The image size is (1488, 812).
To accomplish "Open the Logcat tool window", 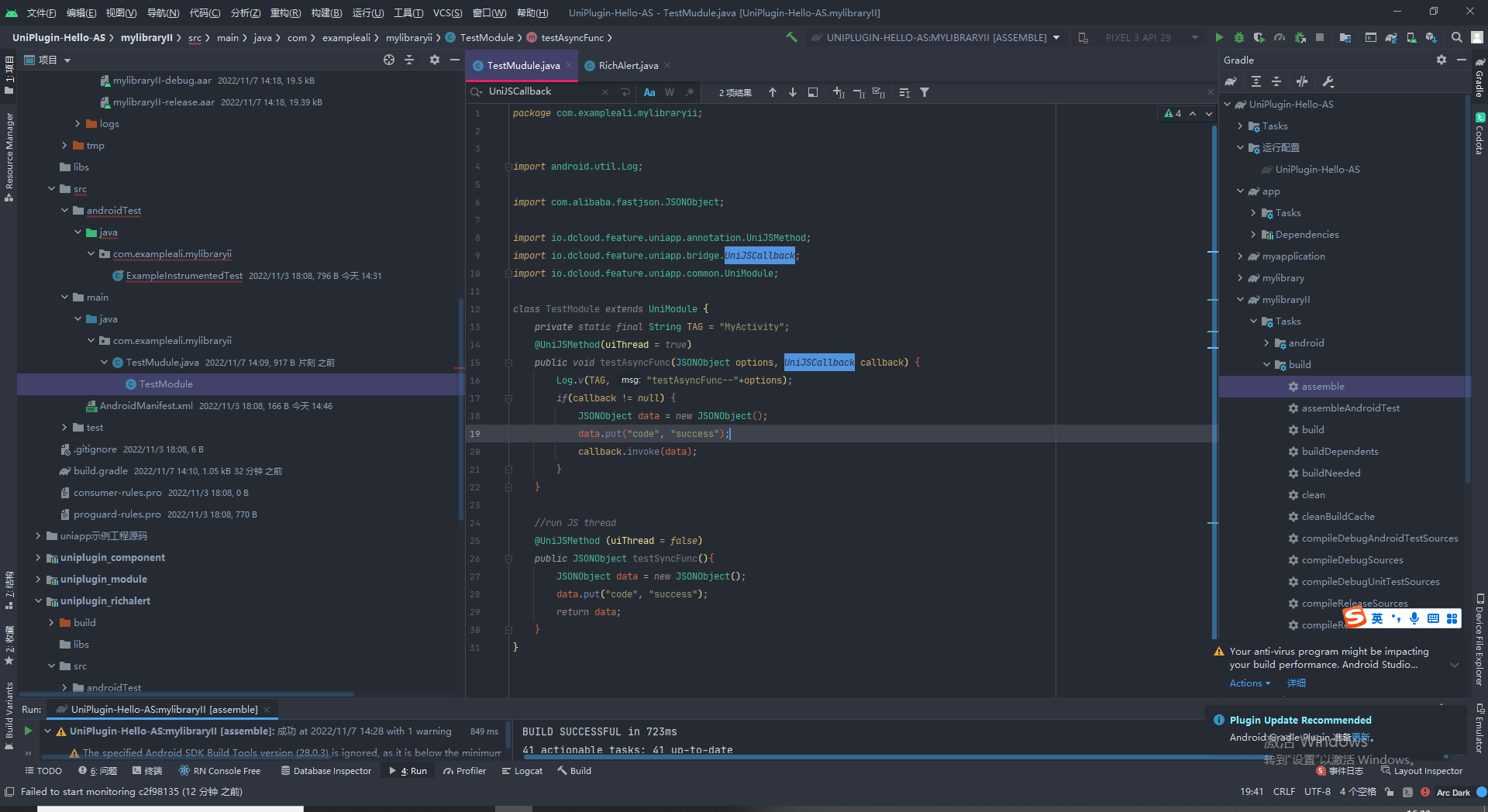I will 522,771.
